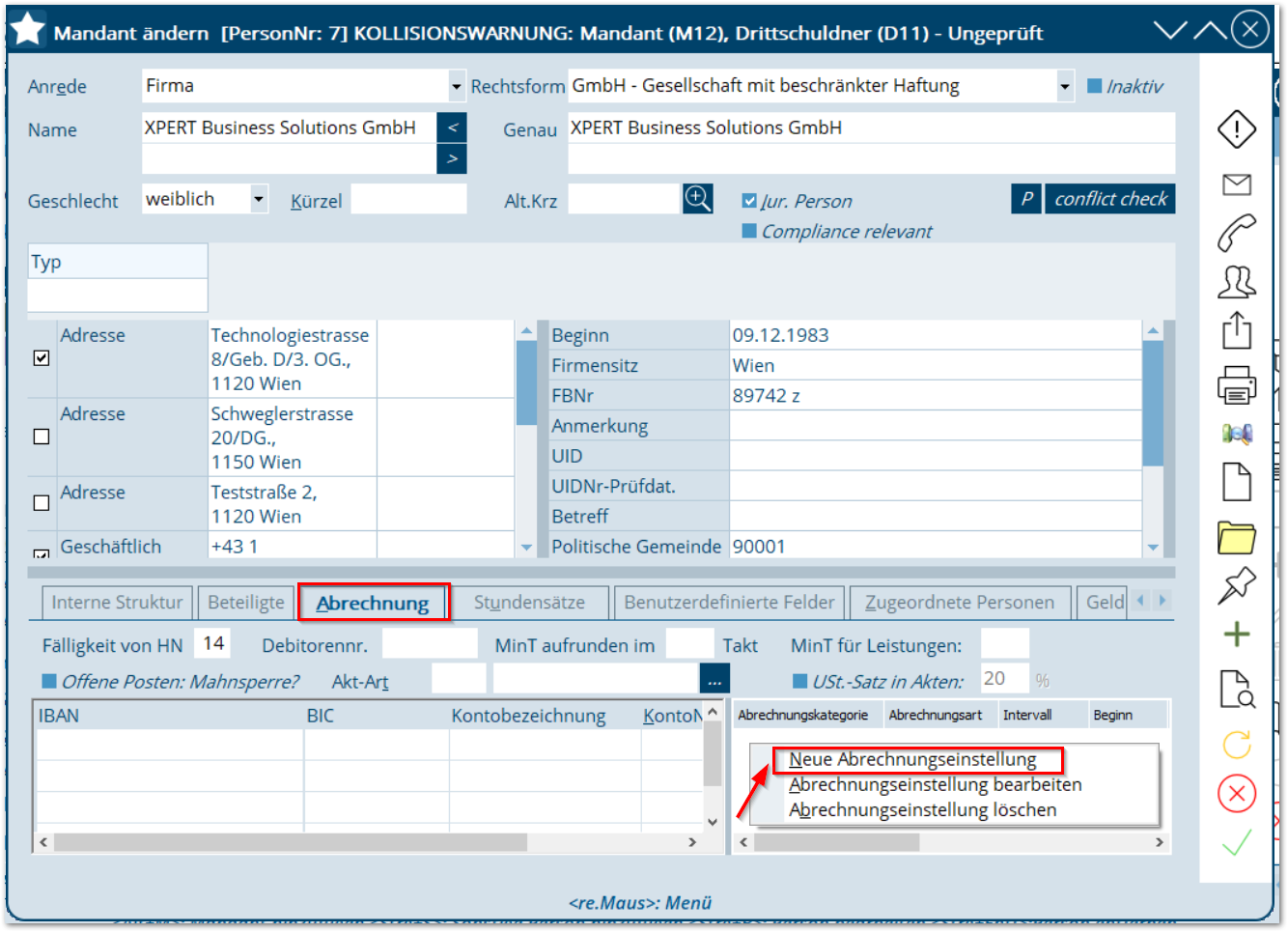Viewport: 1288px width, 932px height.
Task: Click details list scroll-down arrow
Action: coord(1153,547)
